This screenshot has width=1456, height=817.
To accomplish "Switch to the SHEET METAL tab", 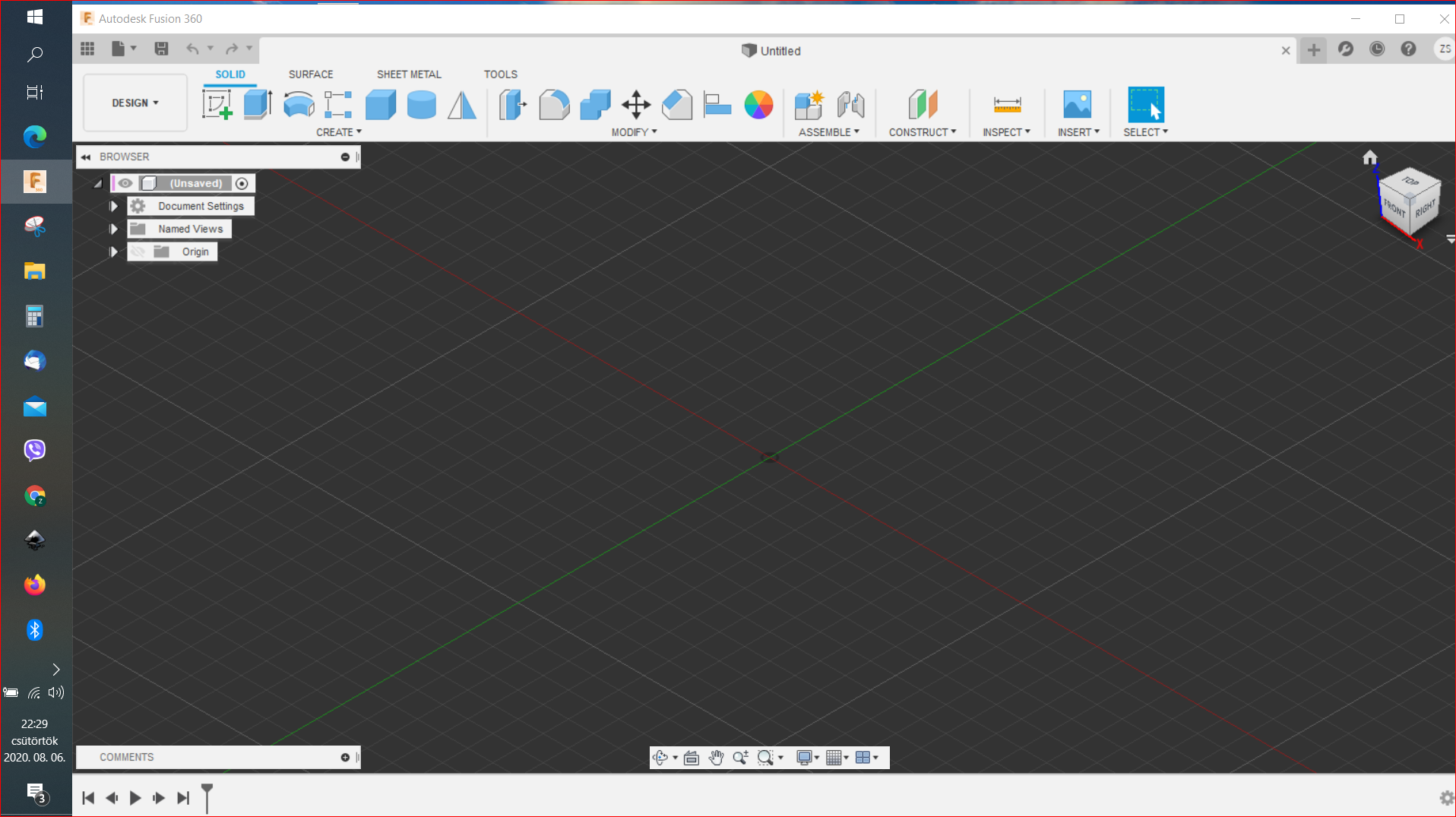I will tap(409, 74).
